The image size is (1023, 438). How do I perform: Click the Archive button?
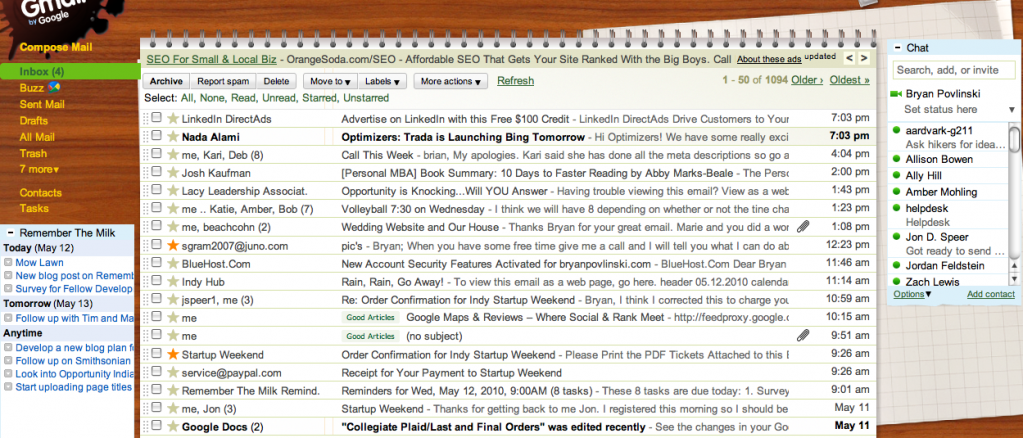pyautogui.click(x=166, y=82)
